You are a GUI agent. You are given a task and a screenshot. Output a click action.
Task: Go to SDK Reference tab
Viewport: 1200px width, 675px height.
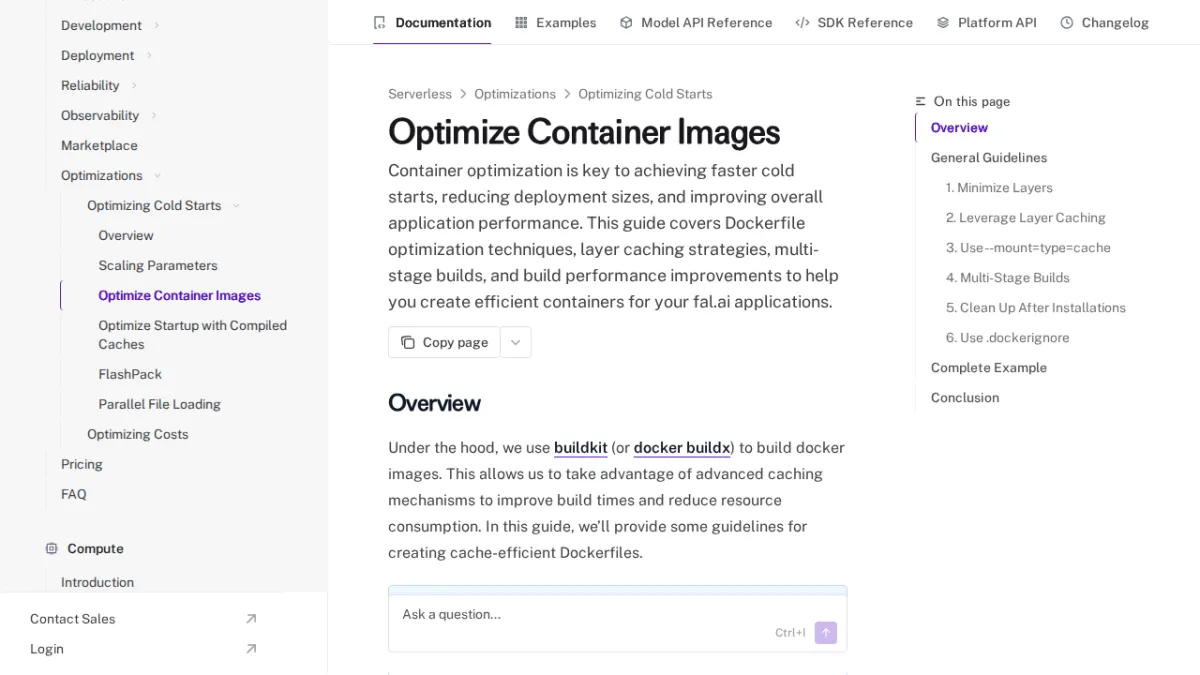coord(854,22)
